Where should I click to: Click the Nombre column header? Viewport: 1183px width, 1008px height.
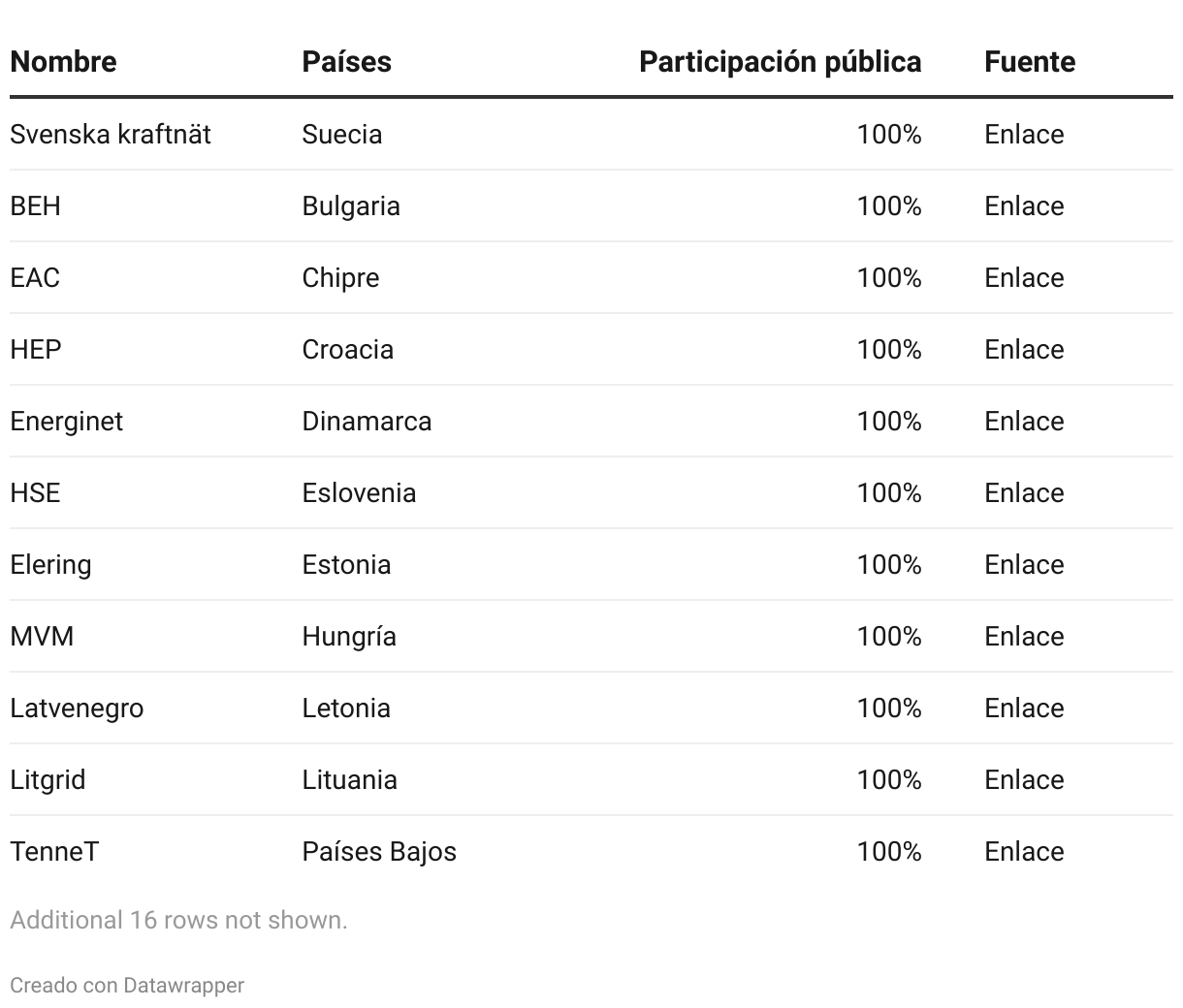pos(63,61)
